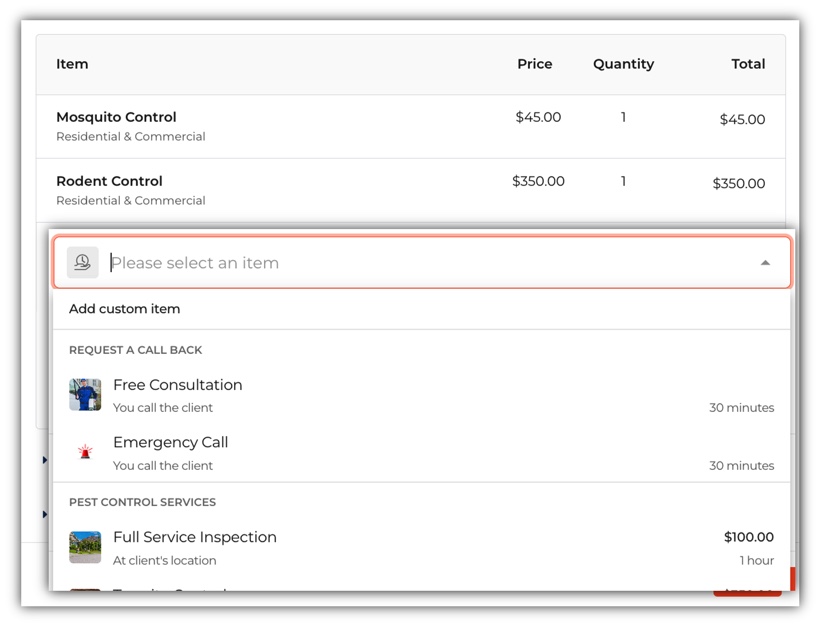Click the Item column header
Image resolution: width=824 pixels, height=624 pixels.
(x=72, y=64)
